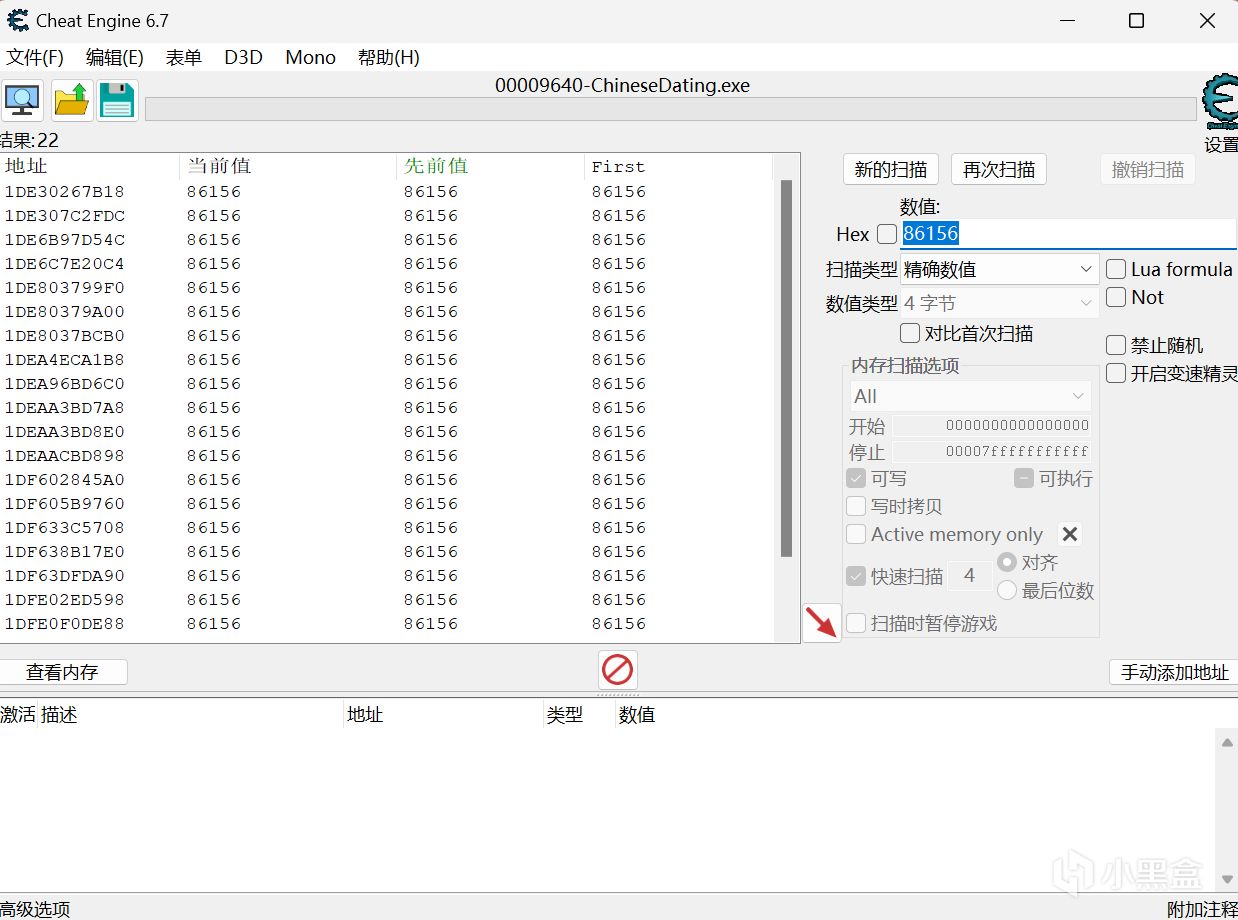
Task: Select result row 1DE30267B18
Action: pos(387,191)
